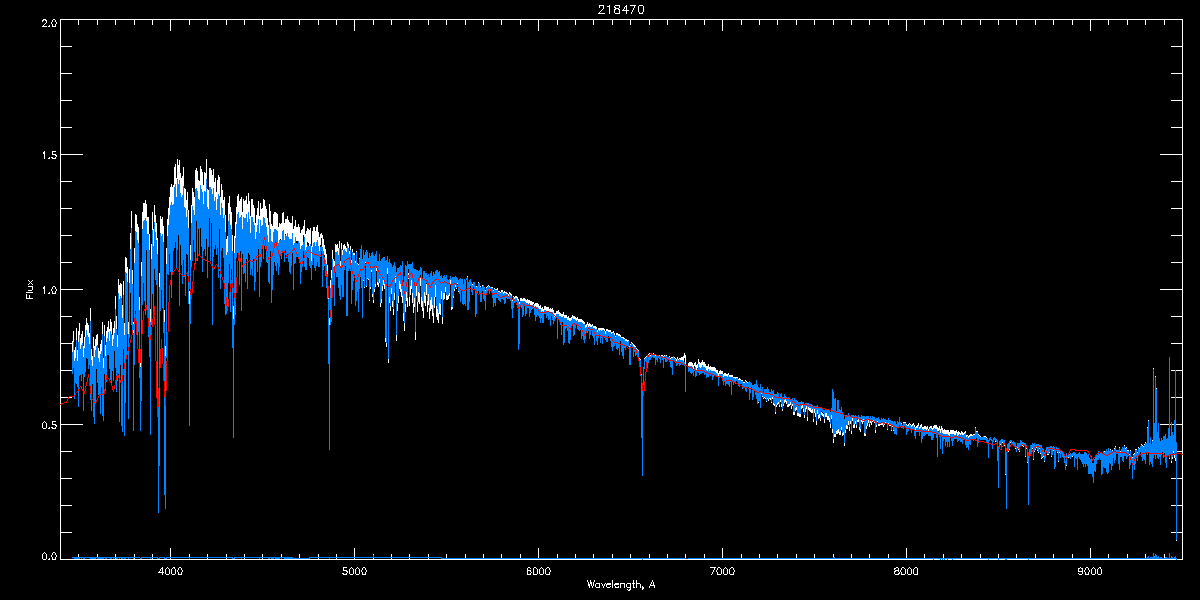Click the 4000 wavelength tick label
Image resolution: width=1200 pixels, height=600 pixels.
tap(171, 571)
